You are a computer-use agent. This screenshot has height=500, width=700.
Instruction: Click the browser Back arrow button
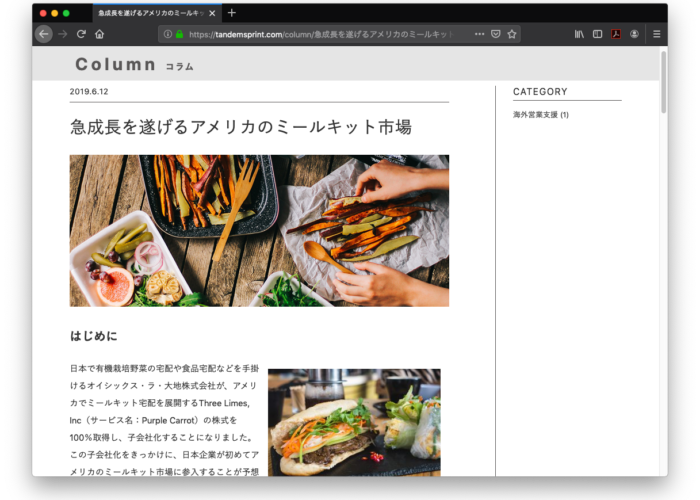[44, 34]
